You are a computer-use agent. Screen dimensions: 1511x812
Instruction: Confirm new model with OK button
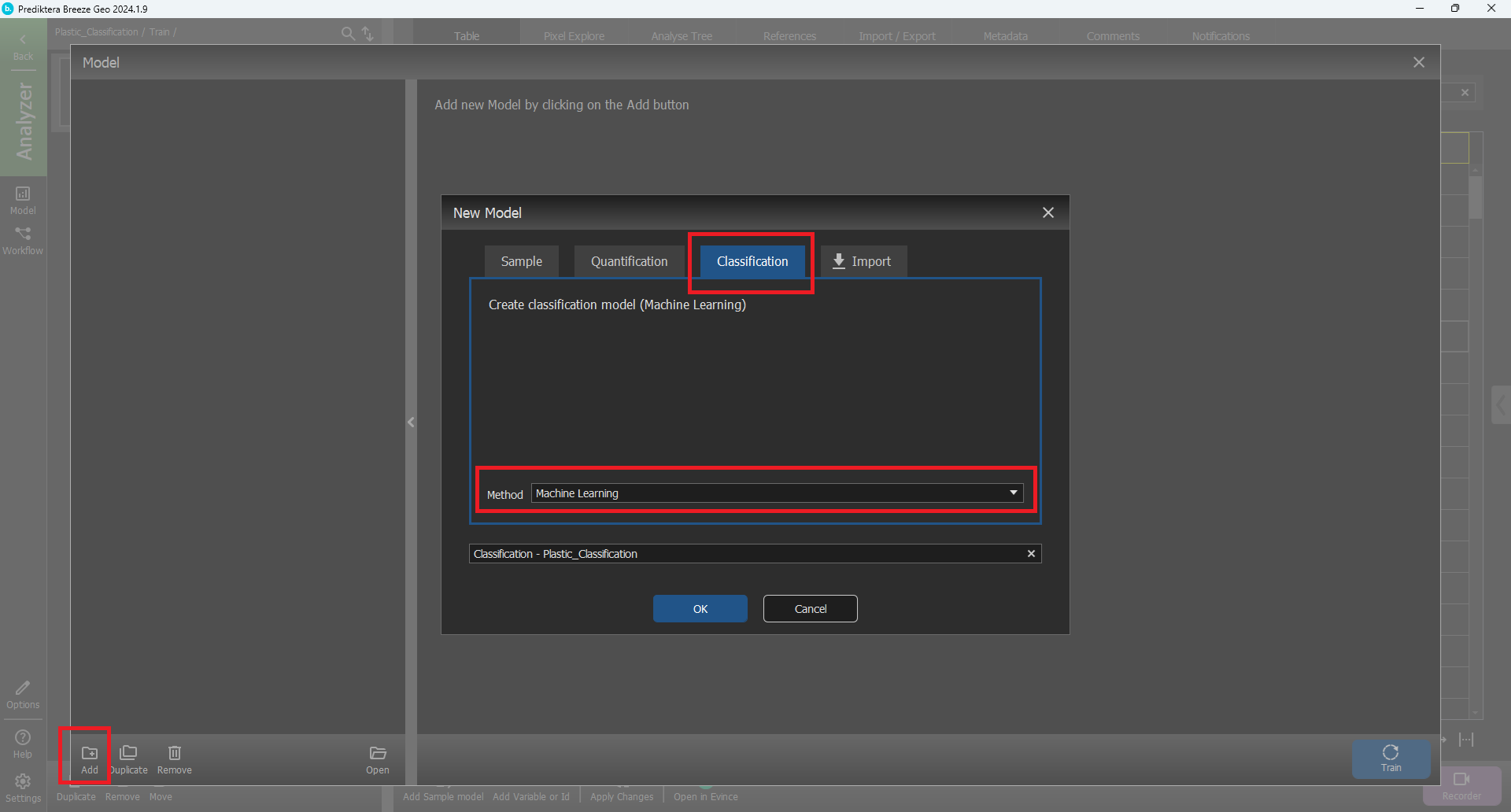click(x=700, y=609)
